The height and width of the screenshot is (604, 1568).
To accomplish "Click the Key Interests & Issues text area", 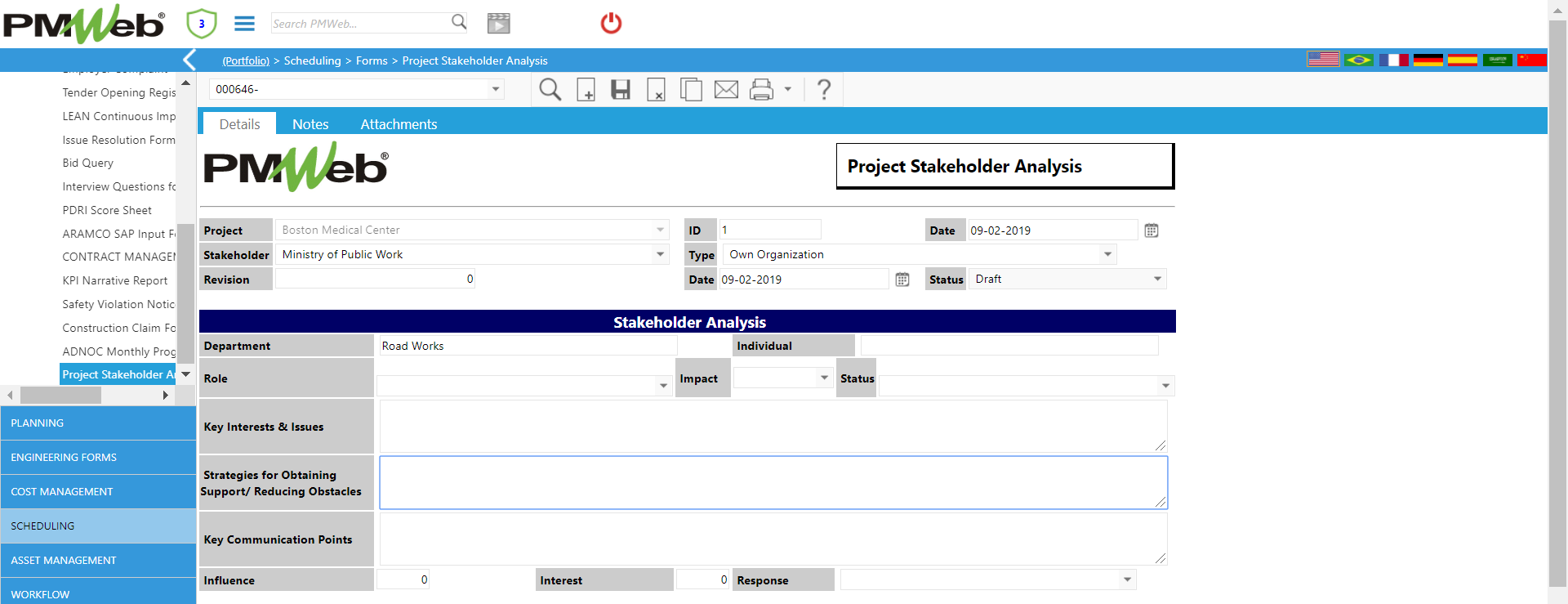I will 773,426.
